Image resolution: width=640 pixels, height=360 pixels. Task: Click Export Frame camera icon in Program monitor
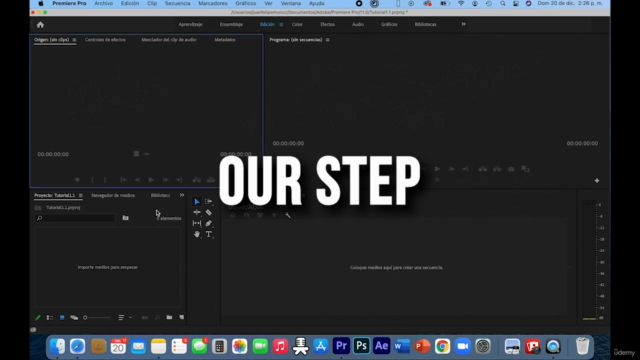[511, 169]
